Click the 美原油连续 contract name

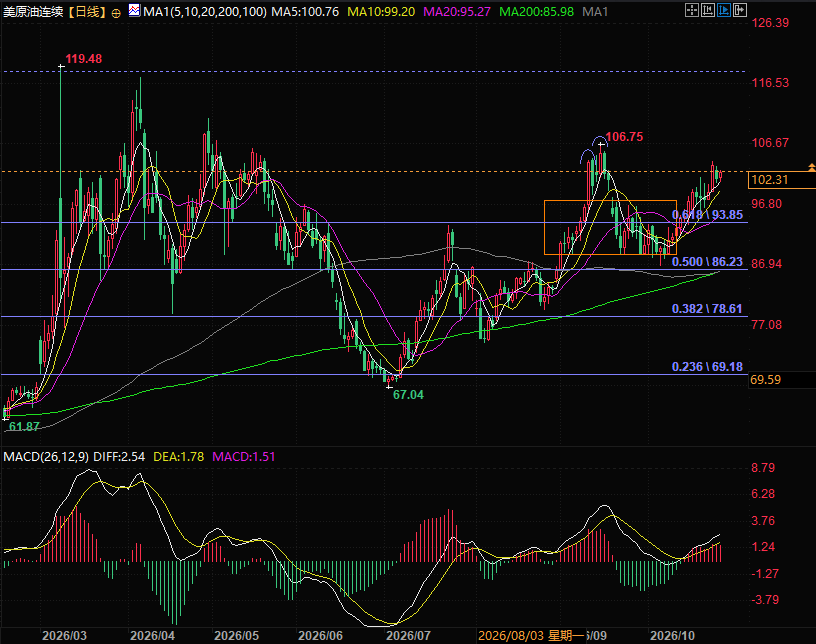coord(33,11)
